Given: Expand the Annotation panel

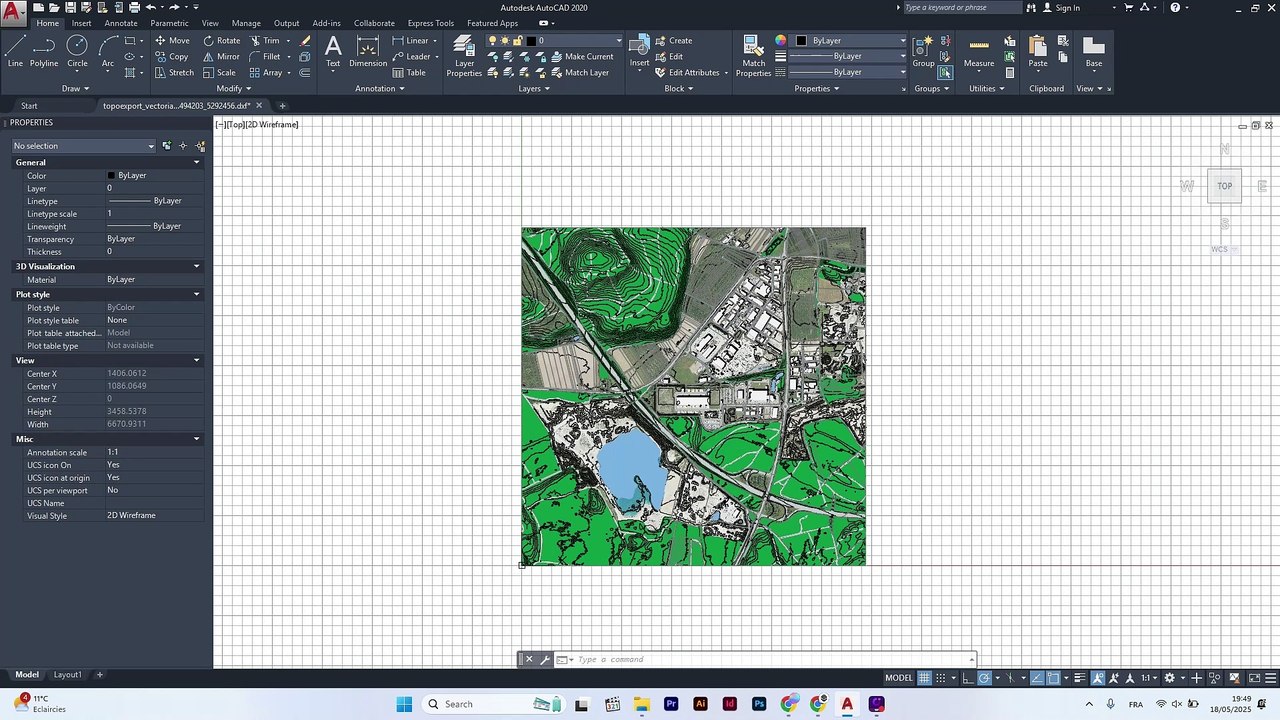Looking at the screenshot, I should [x=380, y=88].
